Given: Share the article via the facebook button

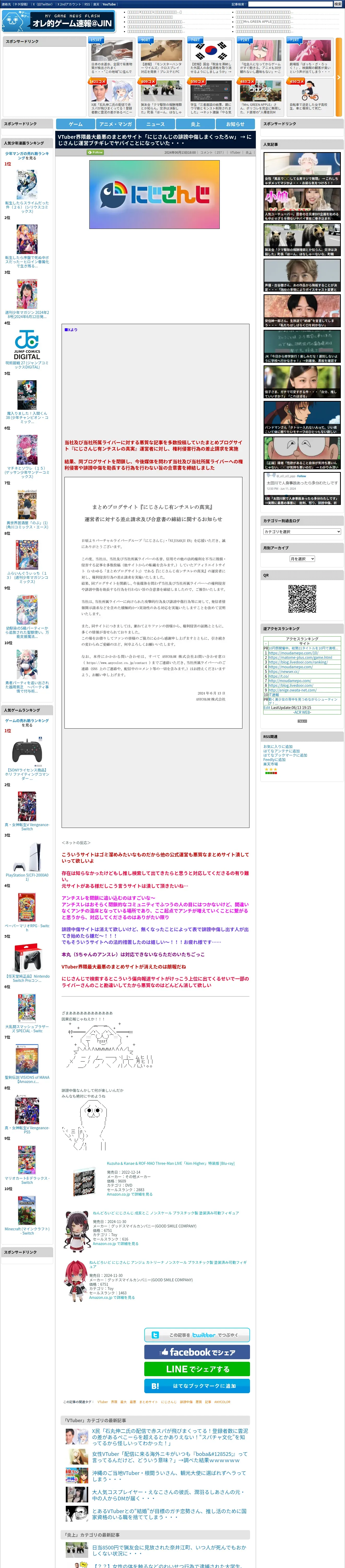Looking at the screenshot, I should point(197,1352).
